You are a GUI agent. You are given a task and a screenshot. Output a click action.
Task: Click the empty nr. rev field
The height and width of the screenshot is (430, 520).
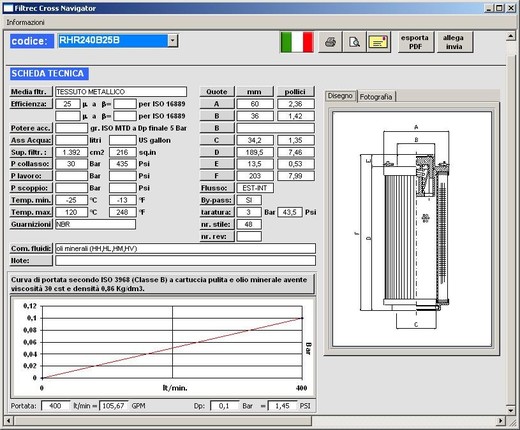[249, 236]
